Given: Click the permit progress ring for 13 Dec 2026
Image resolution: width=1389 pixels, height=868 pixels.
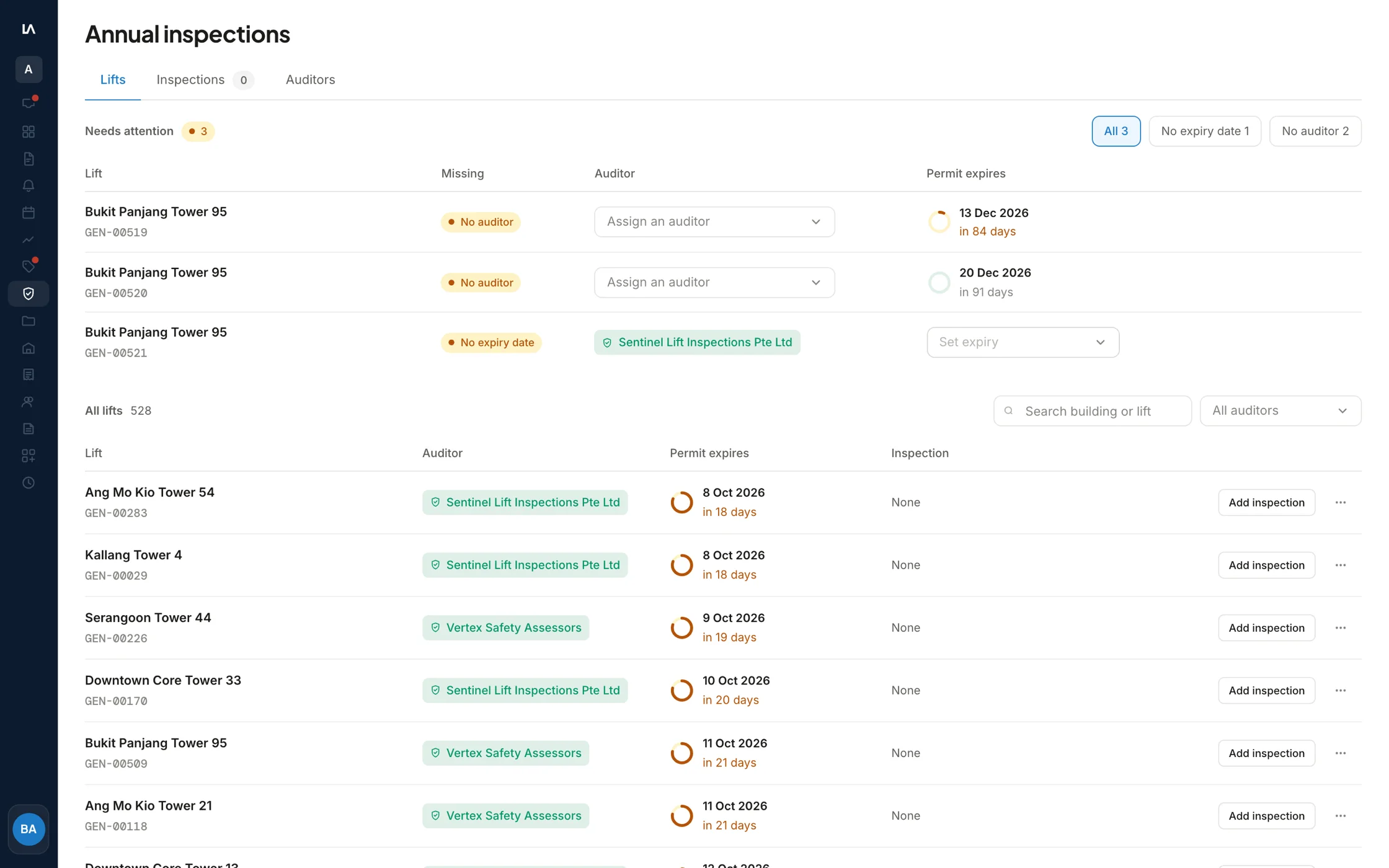Looking at the screenshot, I should click(x=939, y=221).
